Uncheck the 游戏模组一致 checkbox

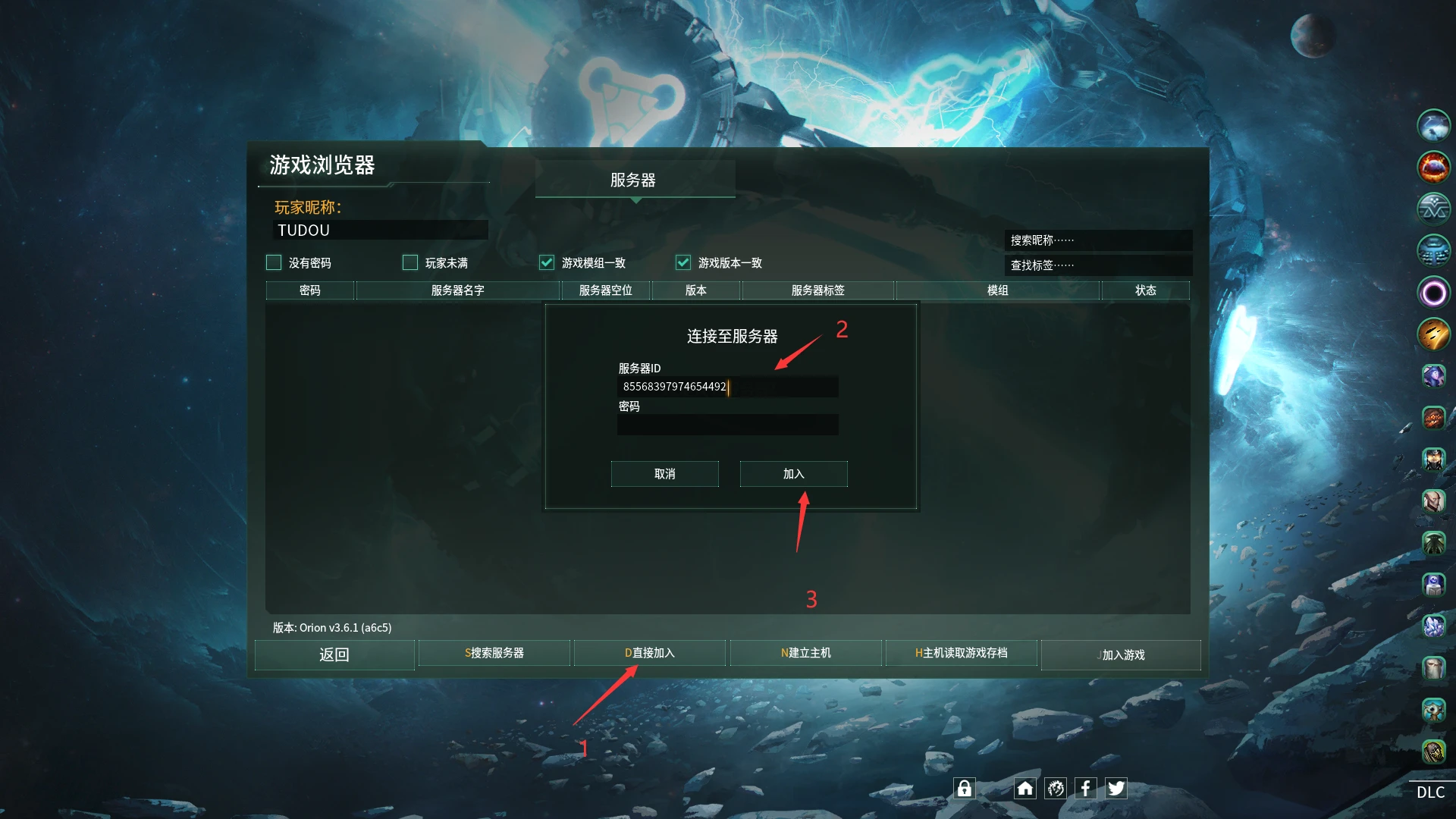tap(547, 262)
